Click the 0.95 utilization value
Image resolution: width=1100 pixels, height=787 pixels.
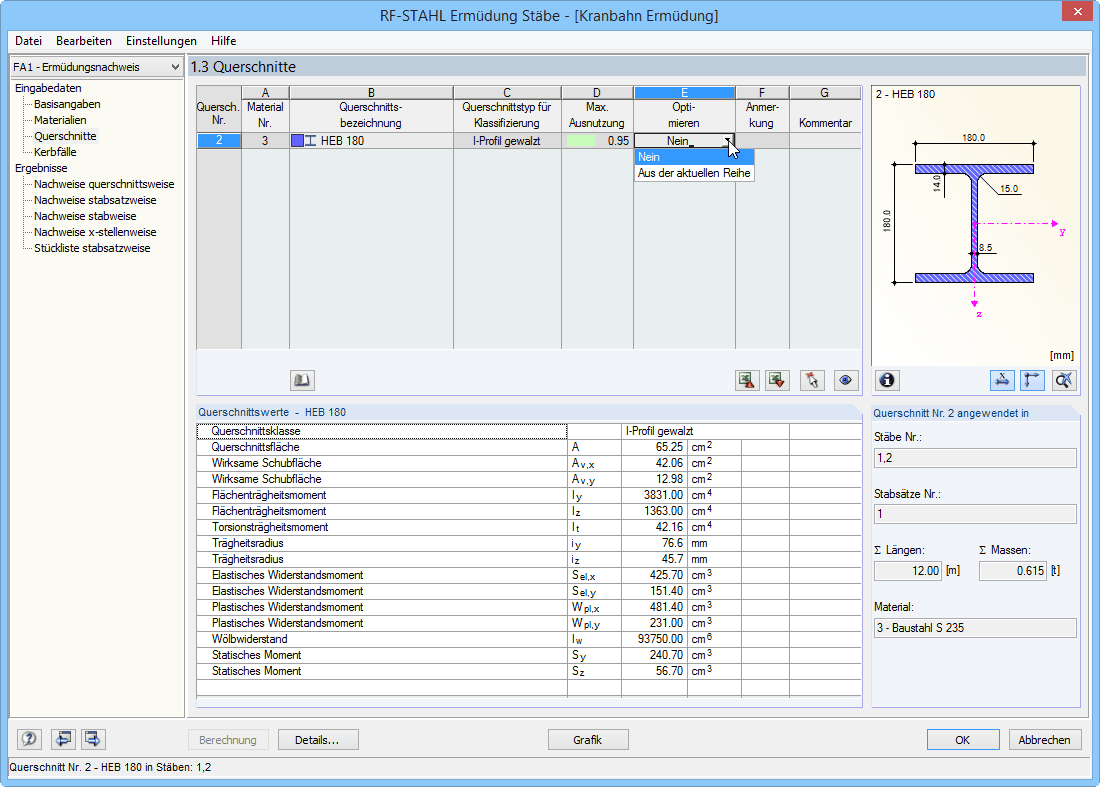click(618, 141)
